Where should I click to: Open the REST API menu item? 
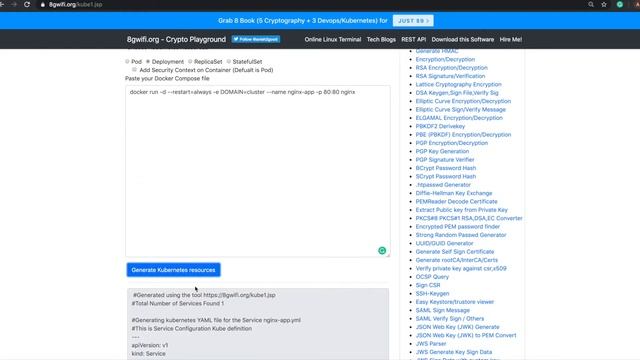coord(413,40)
